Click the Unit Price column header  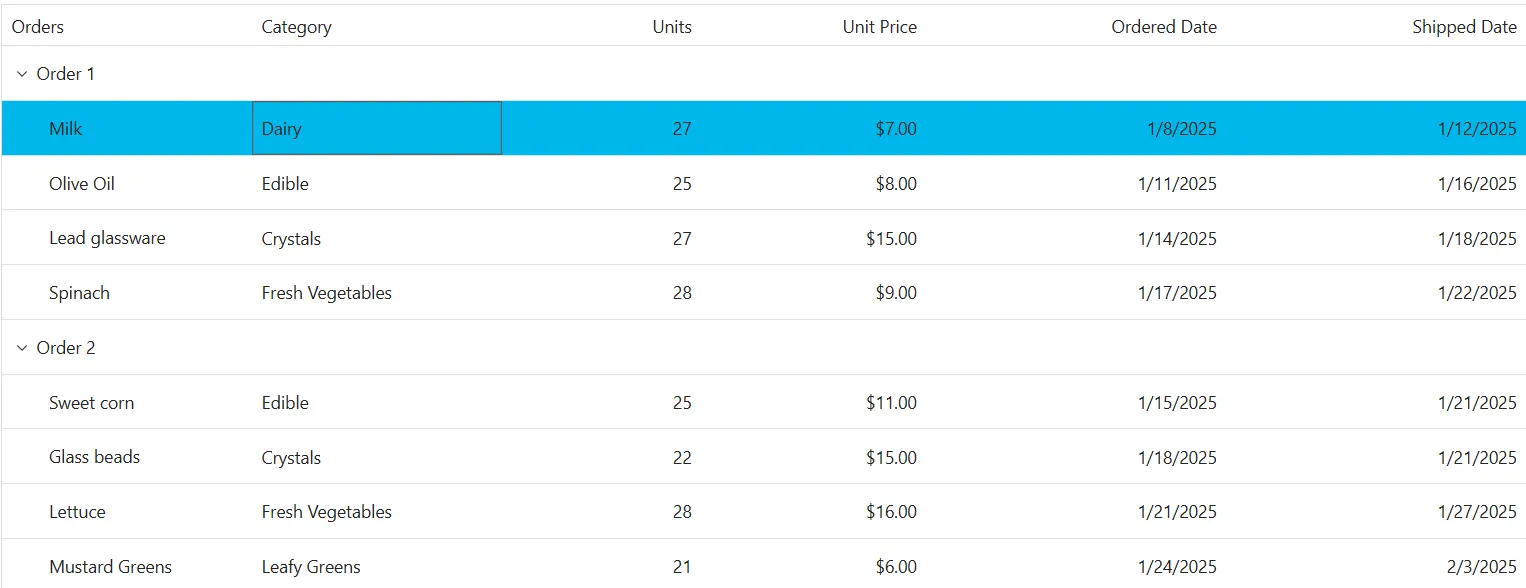coord(880,27)
